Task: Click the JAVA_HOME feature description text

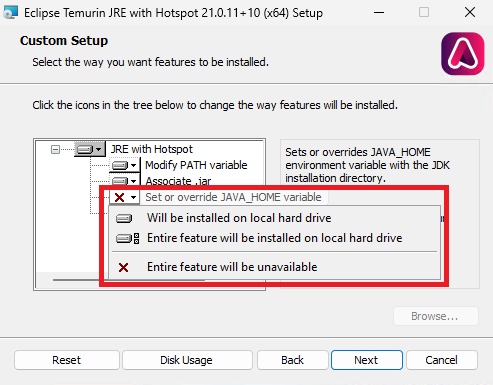Action: tap(367, 165)
